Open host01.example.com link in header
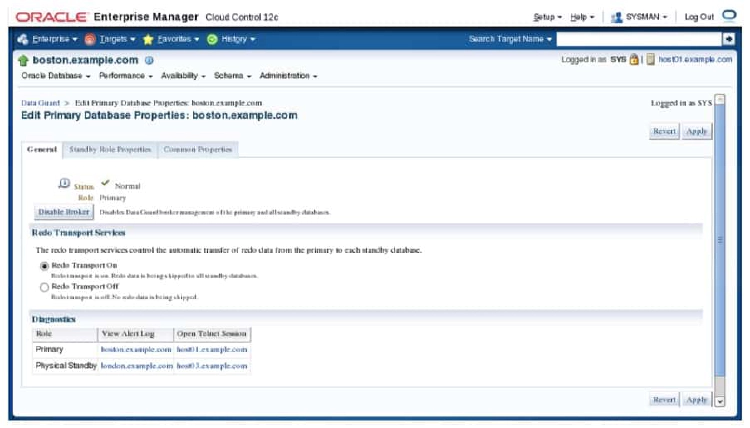 (x=695, y=59)
